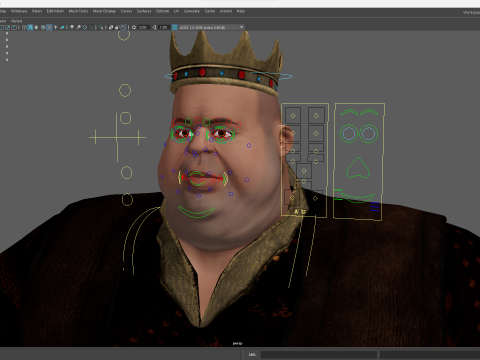
Task: Toggle use default material icon
Action: tap(36, 27)
